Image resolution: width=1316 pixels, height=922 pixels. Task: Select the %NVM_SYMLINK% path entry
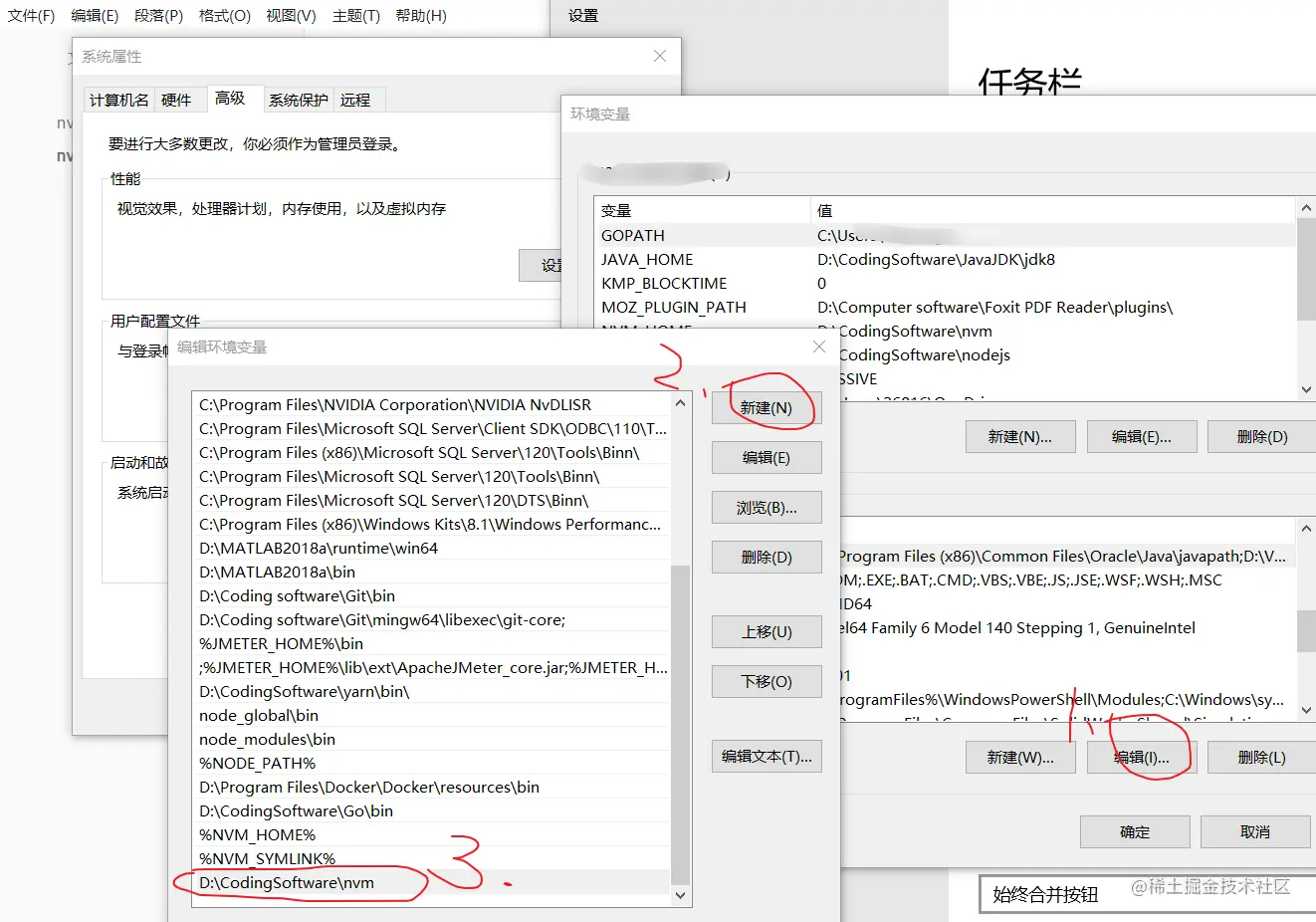pyautogui.click(x=432, y=859)
